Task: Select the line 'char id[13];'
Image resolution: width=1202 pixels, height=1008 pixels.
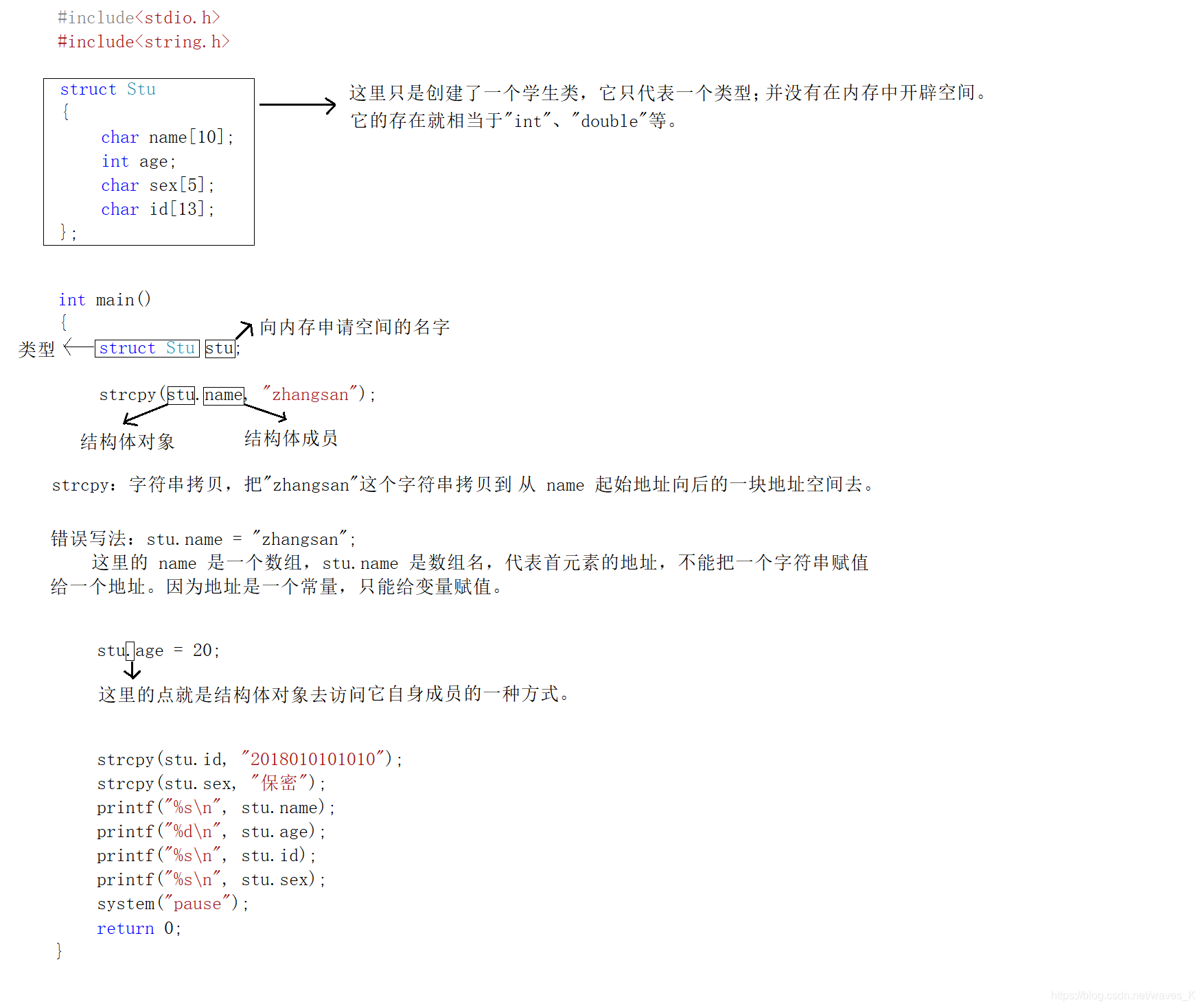Action: tap(158, 209)
